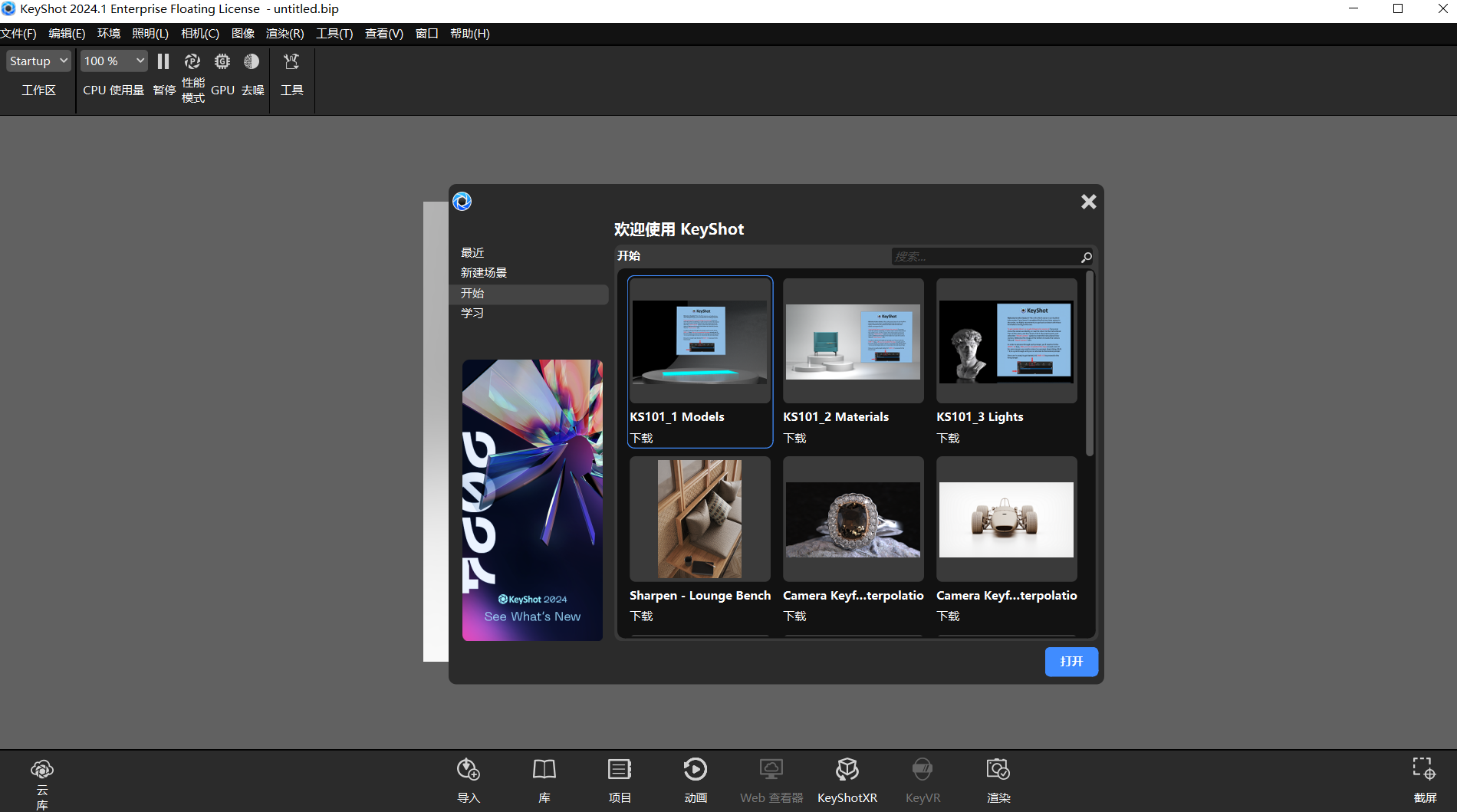Open the Render icon

(998, 769)
